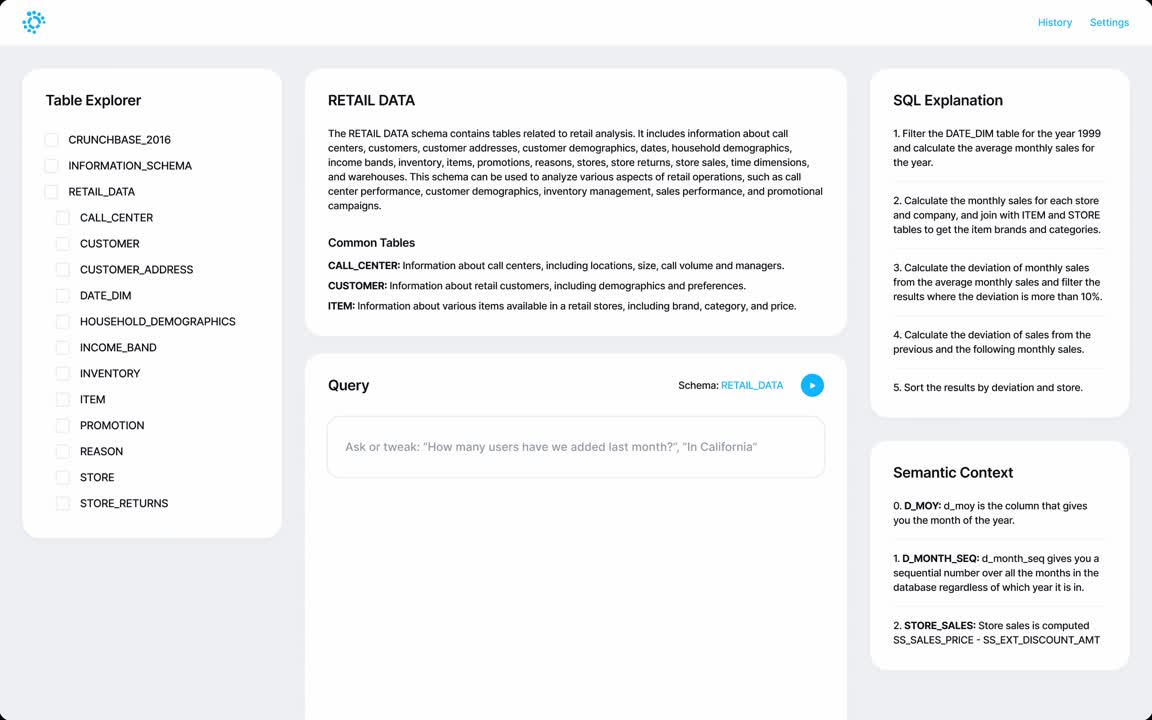Image resolution: width=1152 pixels, height=720 pixels.
Task: Open the Settings page
Action: click(x=1109, y=22)
